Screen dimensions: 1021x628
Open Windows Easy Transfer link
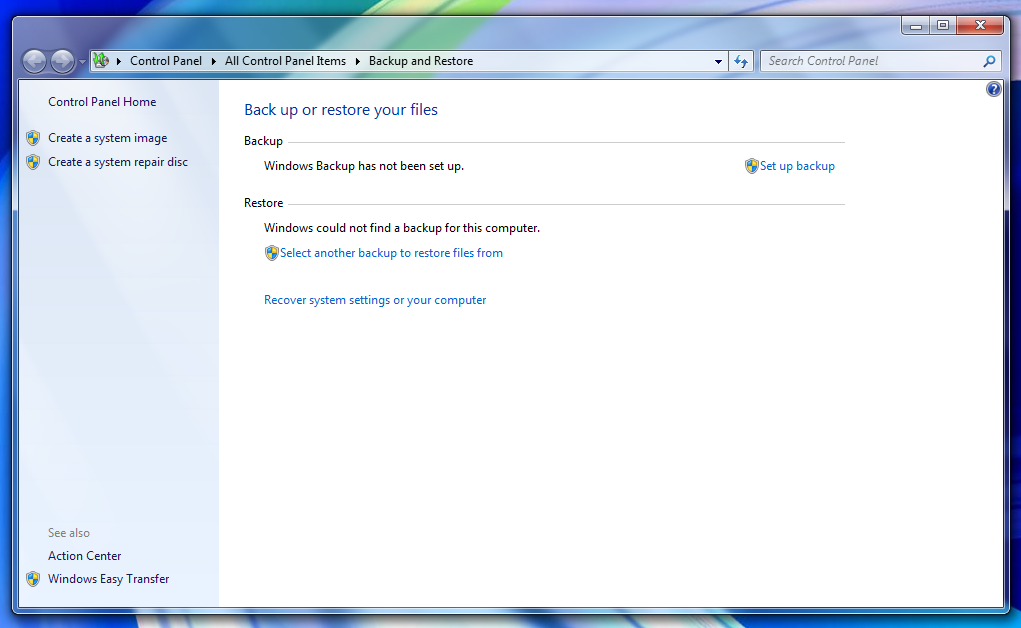tap(109, 579)
